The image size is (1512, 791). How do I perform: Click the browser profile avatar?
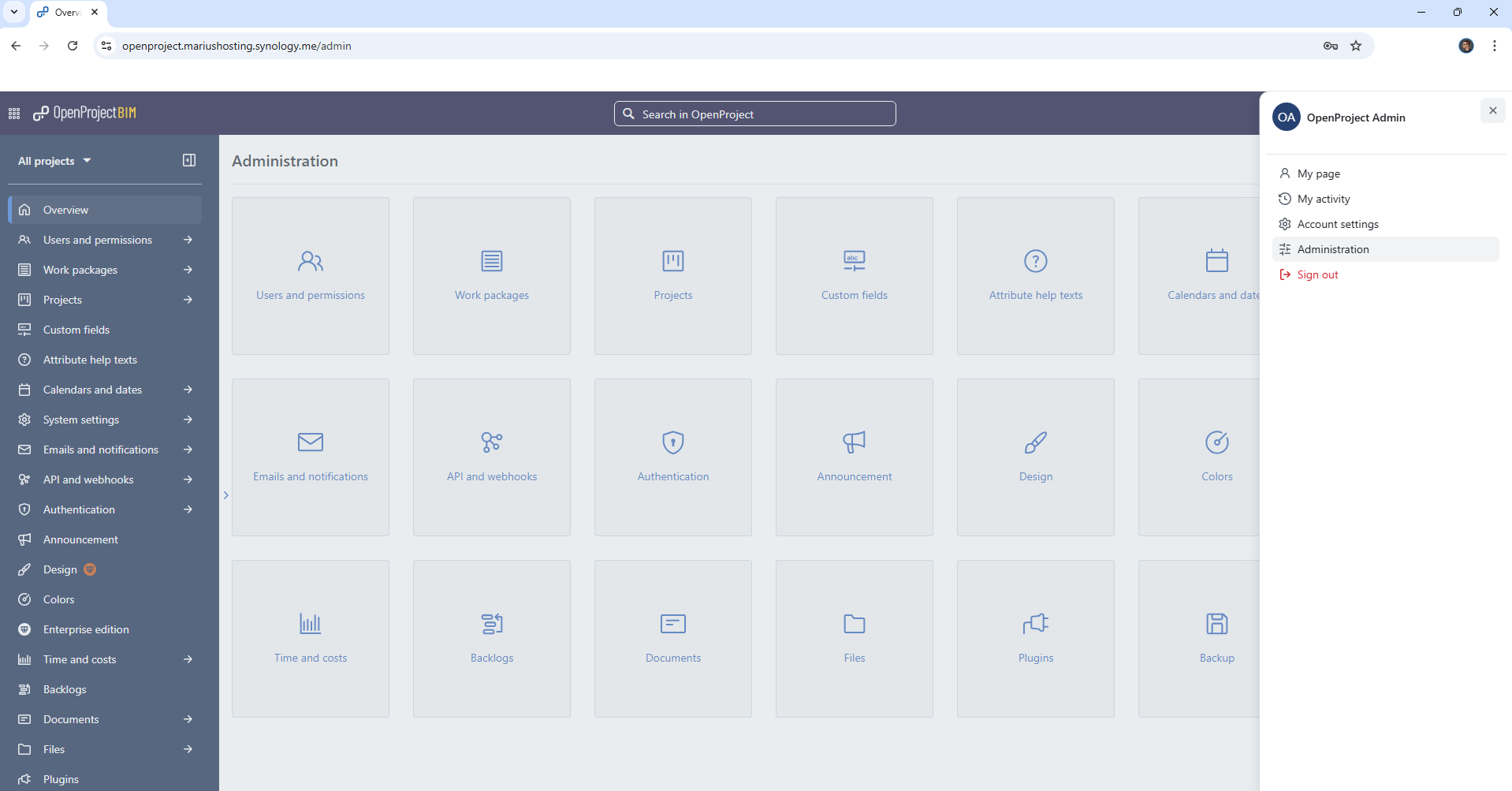pos(1466,46)
